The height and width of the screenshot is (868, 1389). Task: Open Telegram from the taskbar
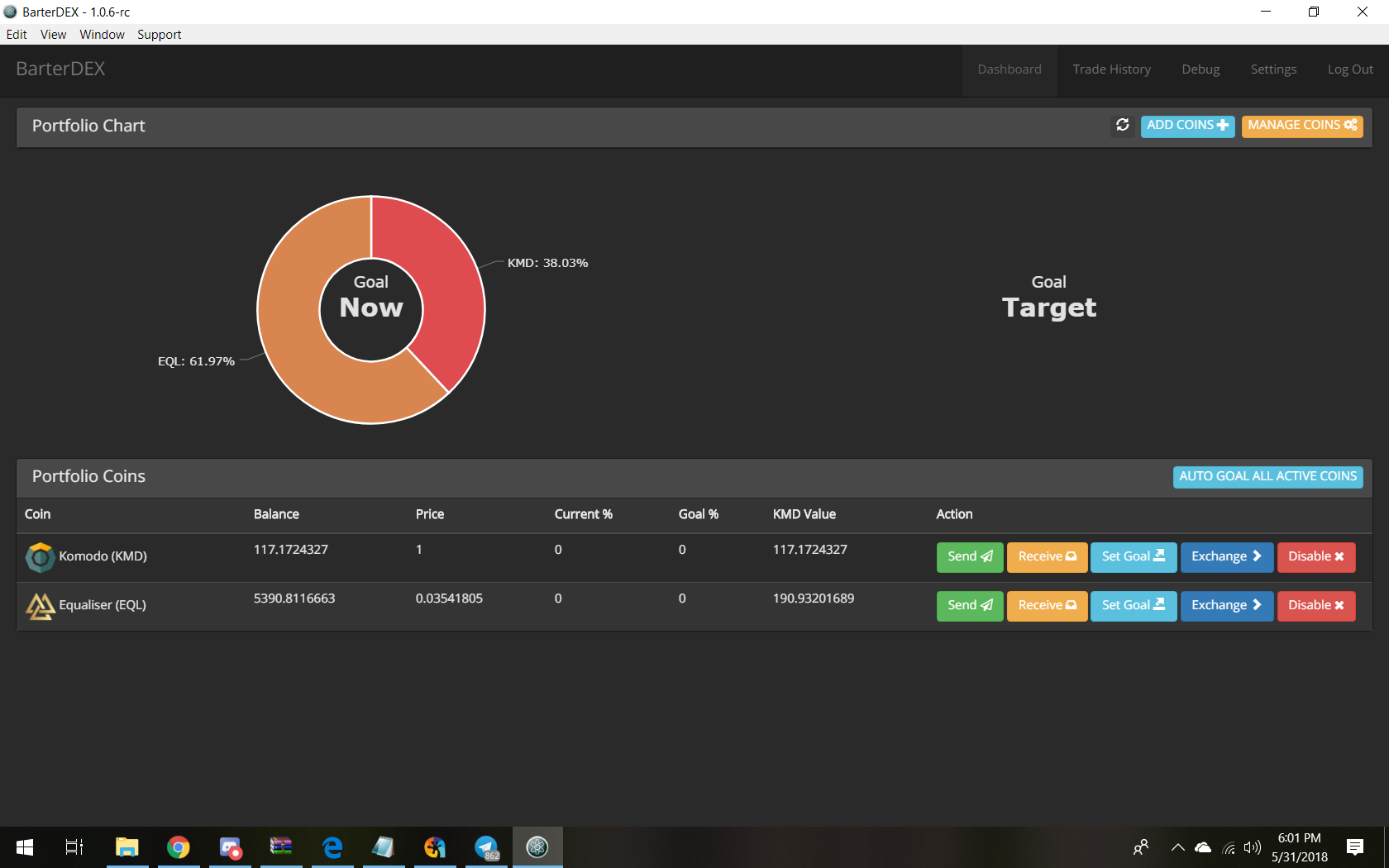(486, 847)
